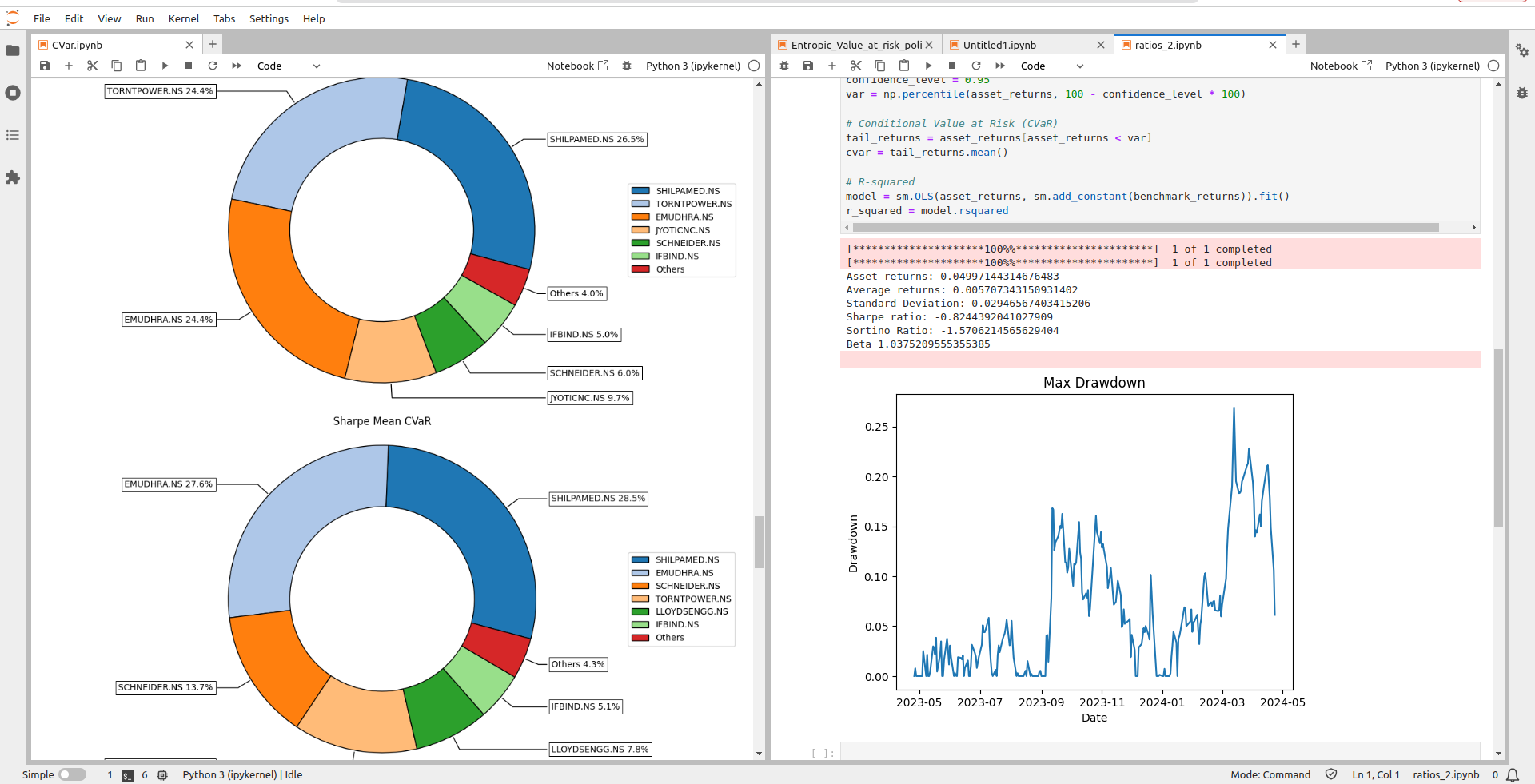
Task: Restart the kernel in ratios_2.ipynb toolbar
Action: [976, 66]
